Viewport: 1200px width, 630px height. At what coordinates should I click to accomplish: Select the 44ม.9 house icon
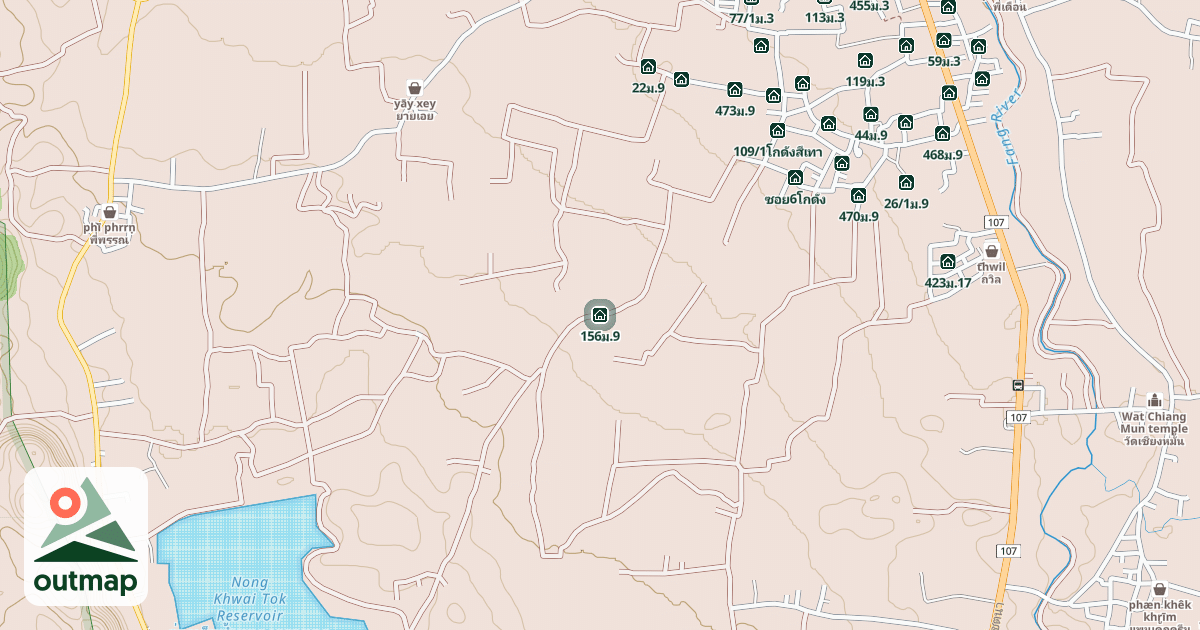coord(871,115)
